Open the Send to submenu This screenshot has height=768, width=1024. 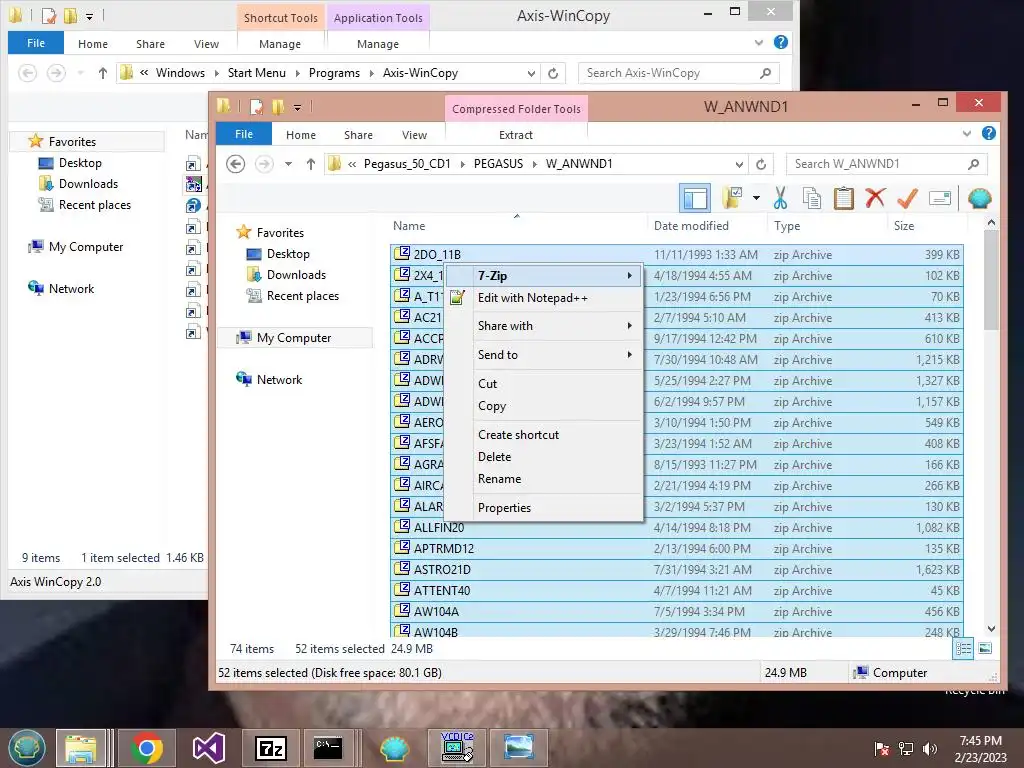coord(544,355)
